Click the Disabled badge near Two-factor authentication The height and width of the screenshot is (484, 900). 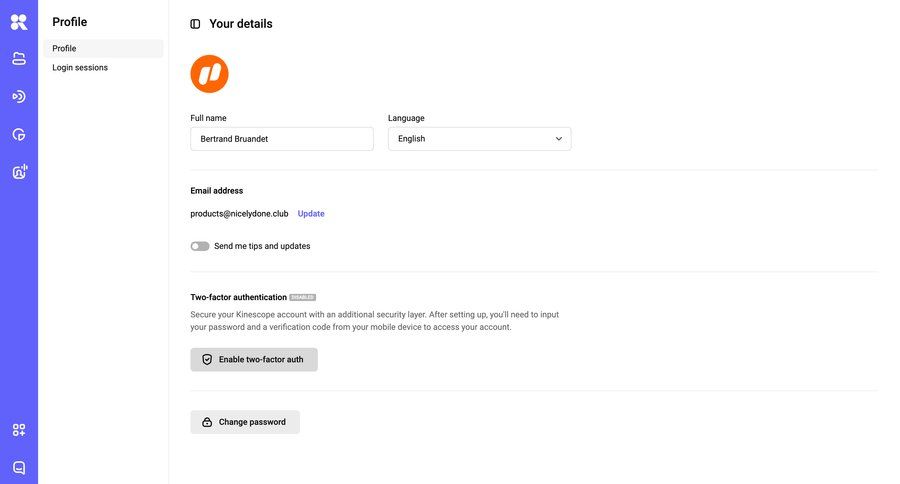[x=302, y=297]
